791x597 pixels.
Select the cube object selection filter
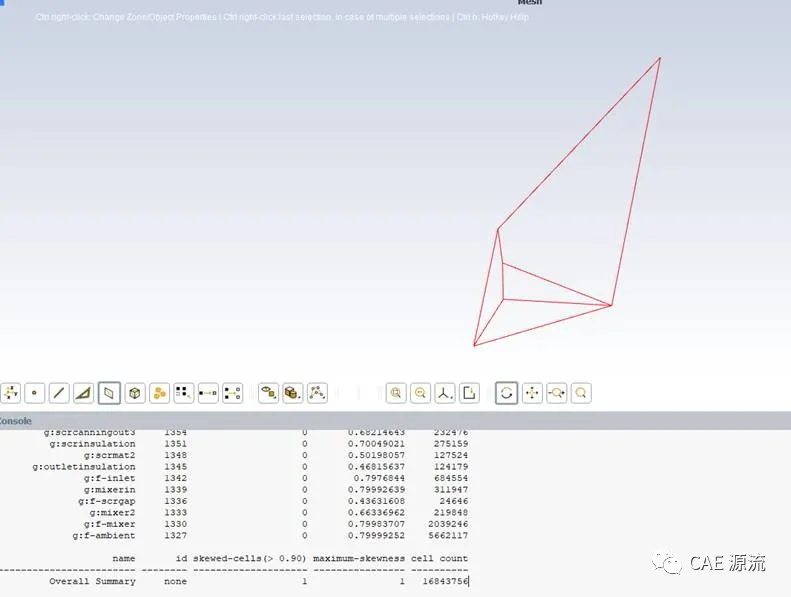[x=135, y=393]
